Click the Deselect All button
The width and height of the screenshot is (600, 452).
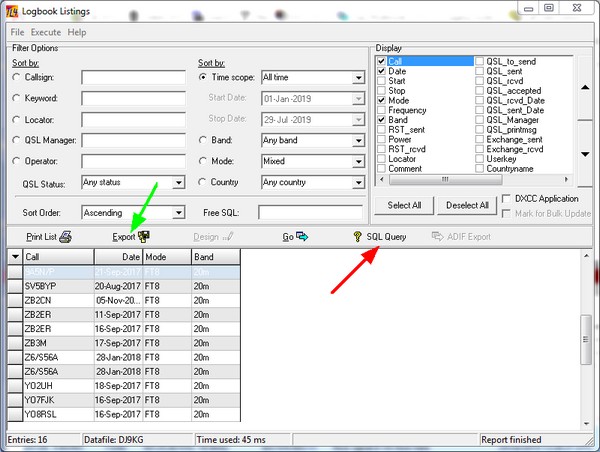[x=467, y=206]
